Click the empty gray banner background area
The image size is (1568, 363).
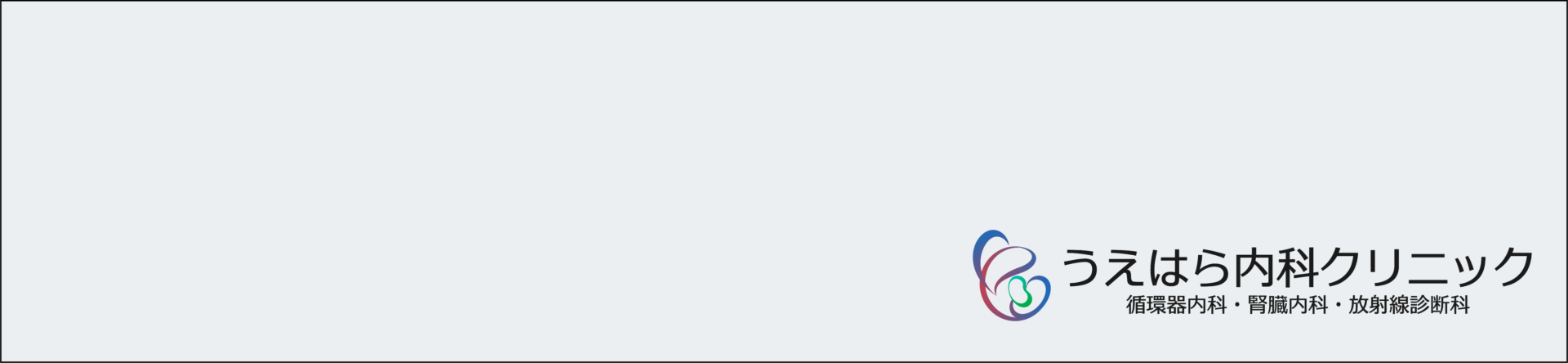coord(490,164)
